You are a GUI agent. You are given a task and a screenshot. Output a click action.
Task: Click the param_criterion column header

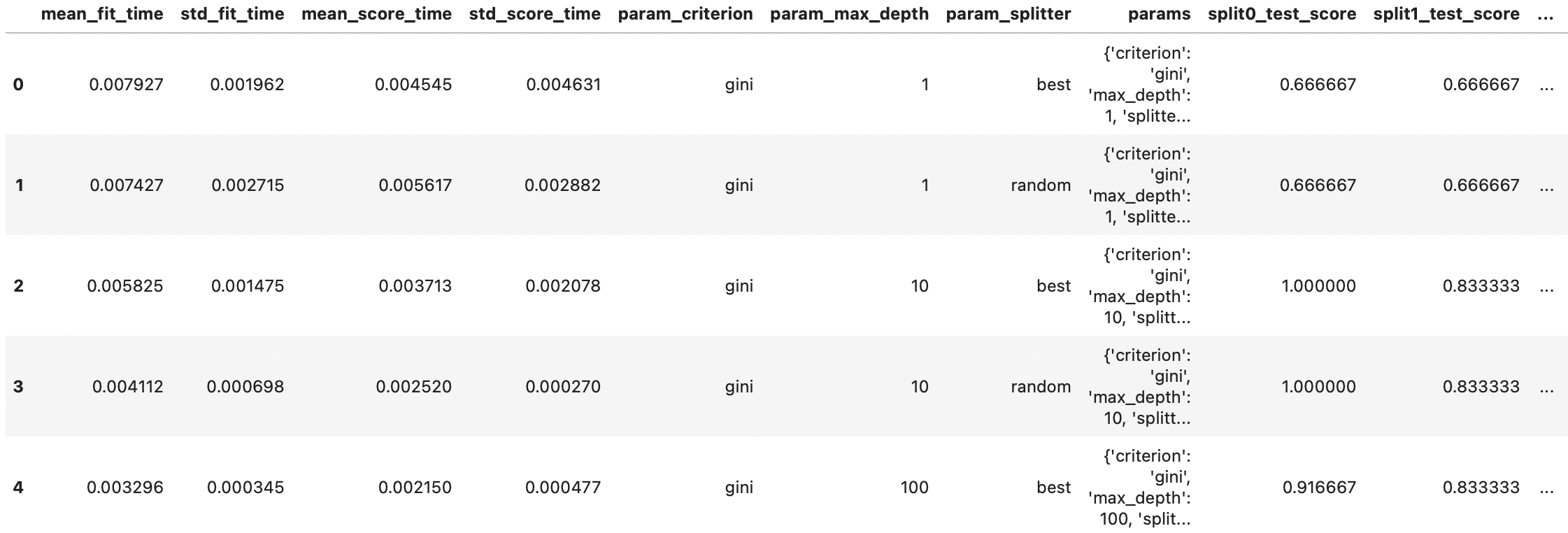pyautogui.click(x=685, y=14)
